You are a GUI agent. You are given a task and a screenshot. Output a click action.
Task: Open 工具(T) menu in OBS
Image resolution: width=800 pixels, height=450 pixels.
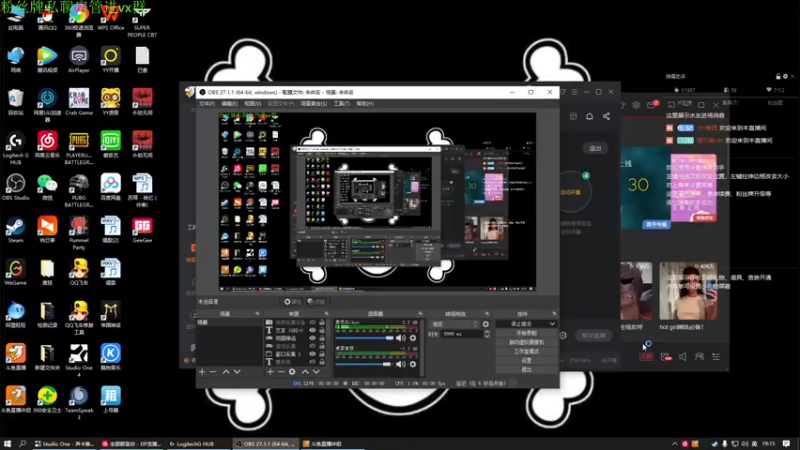341,104
